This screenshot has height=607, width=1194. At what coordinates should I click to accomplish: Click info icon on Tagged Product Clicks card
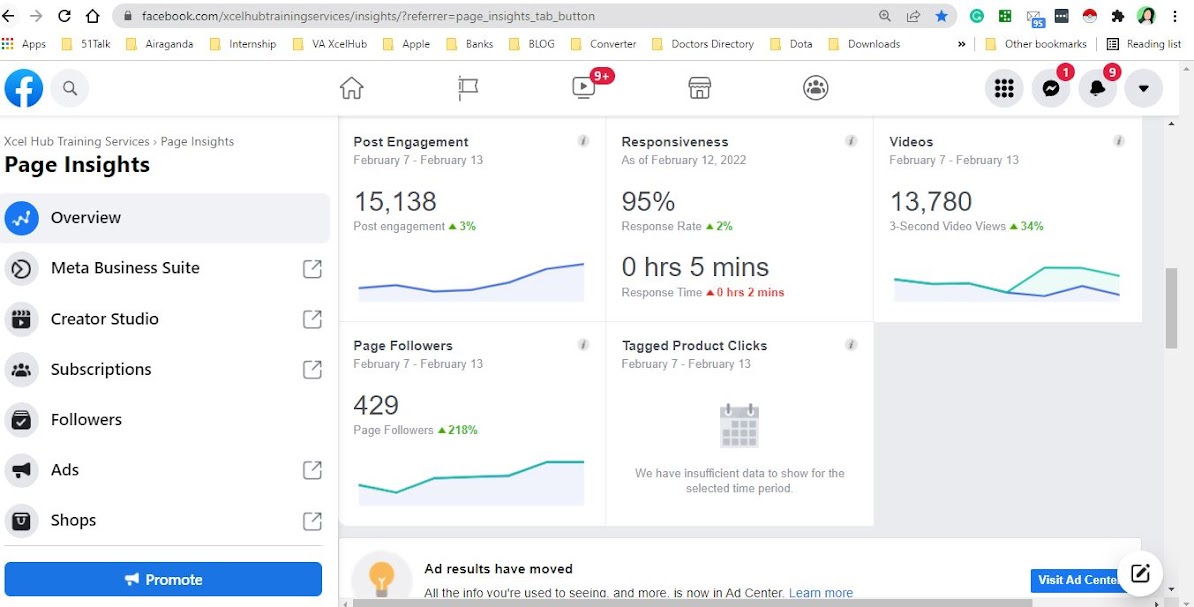click(x=851, y=344)
